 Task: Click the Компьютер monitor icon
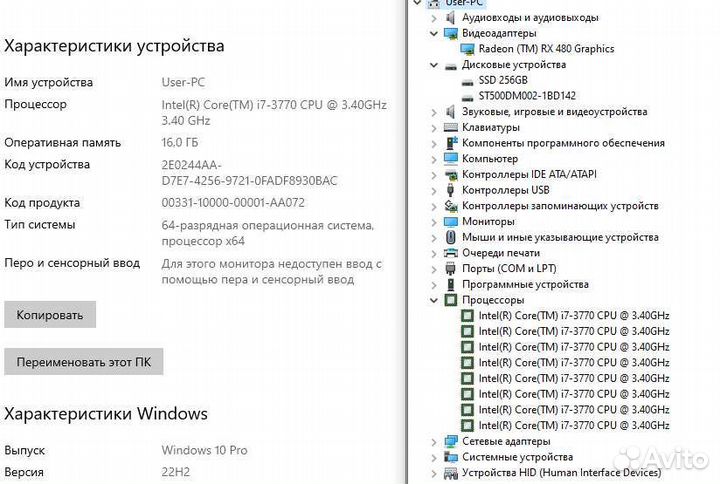click(x=451, y=158)
